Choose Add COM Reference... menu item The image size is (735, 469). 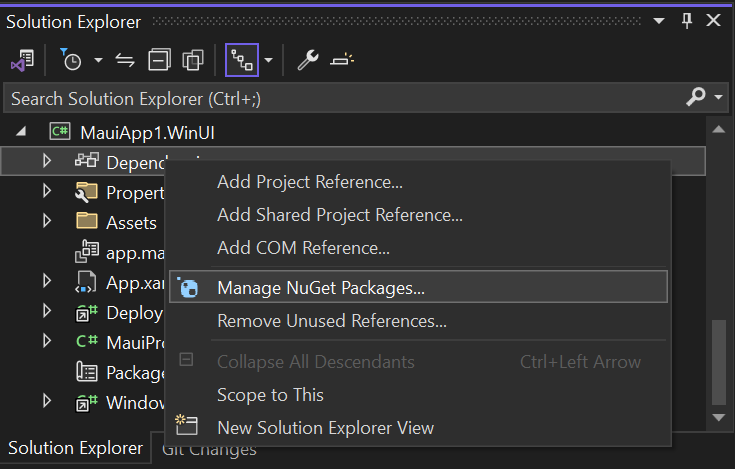click(x=418, y=247)
